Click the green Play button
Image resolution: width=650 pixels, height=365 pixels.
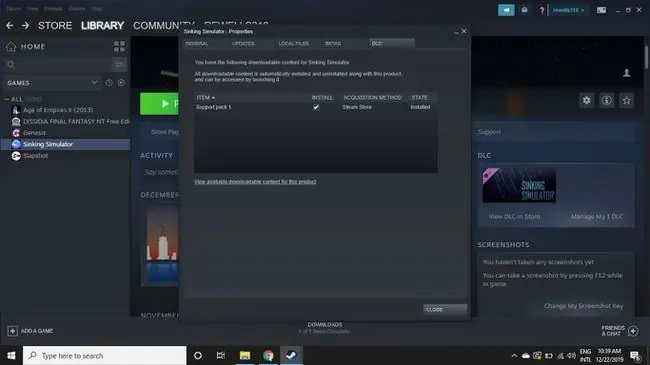click(160, 104)
